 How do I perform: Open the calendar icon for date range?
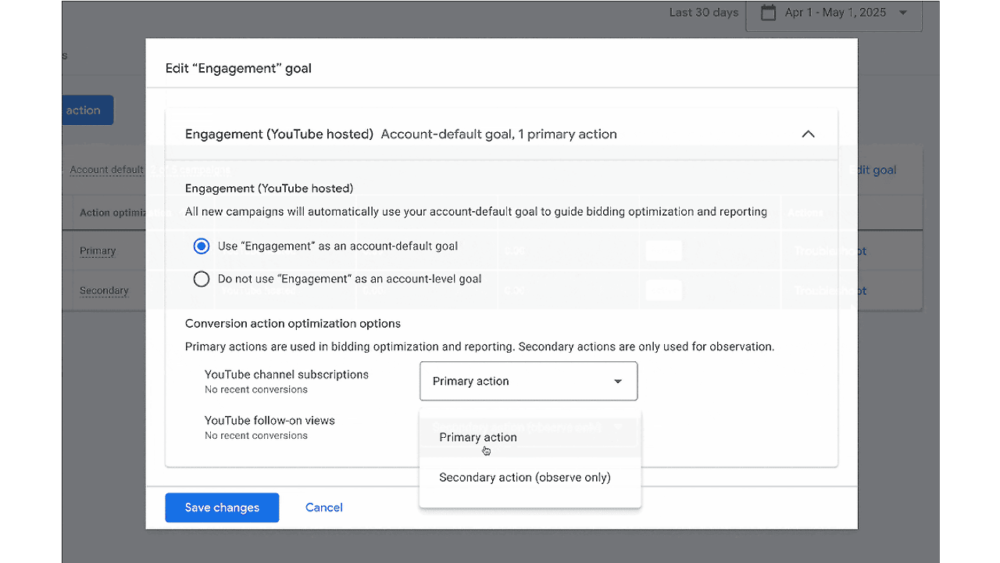(x=768, y=12)
